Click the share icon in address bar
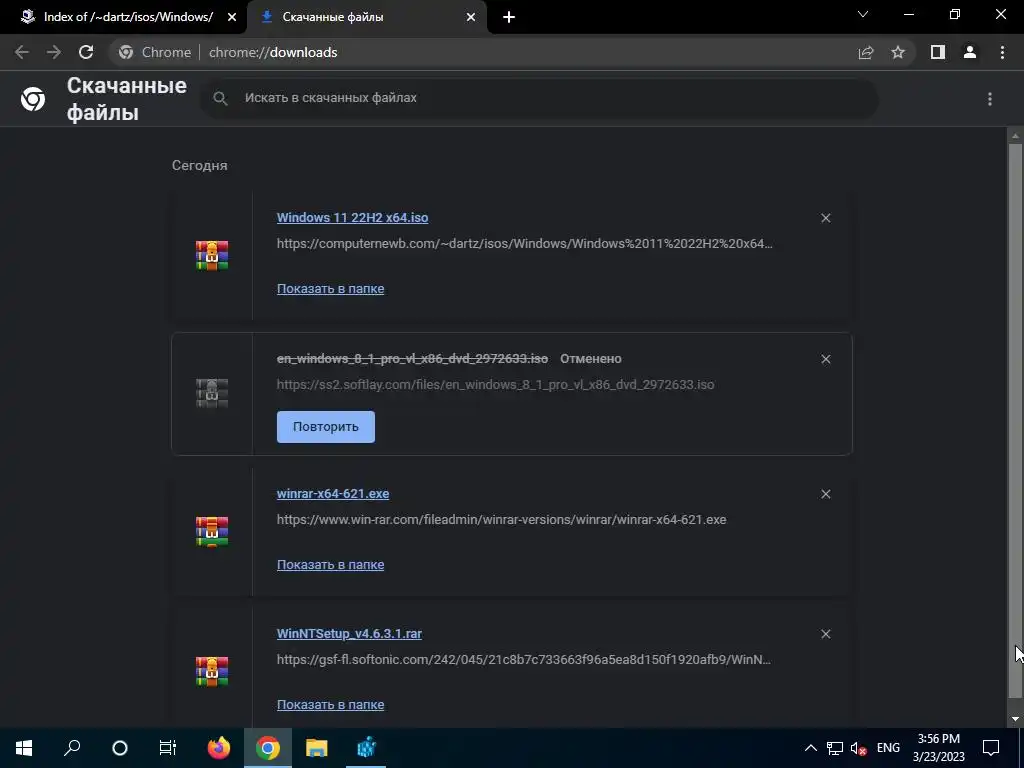Image resolution: width=1024 pixels, height=768 pixels. click(866, 52)
